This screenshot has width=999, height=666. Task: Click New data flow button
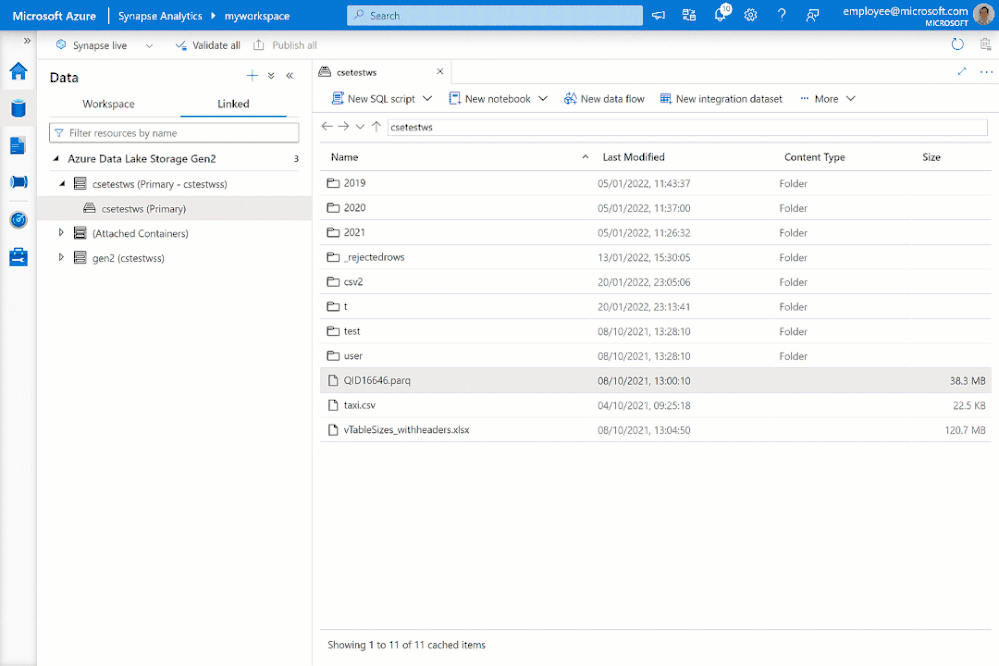pos(604,99)
